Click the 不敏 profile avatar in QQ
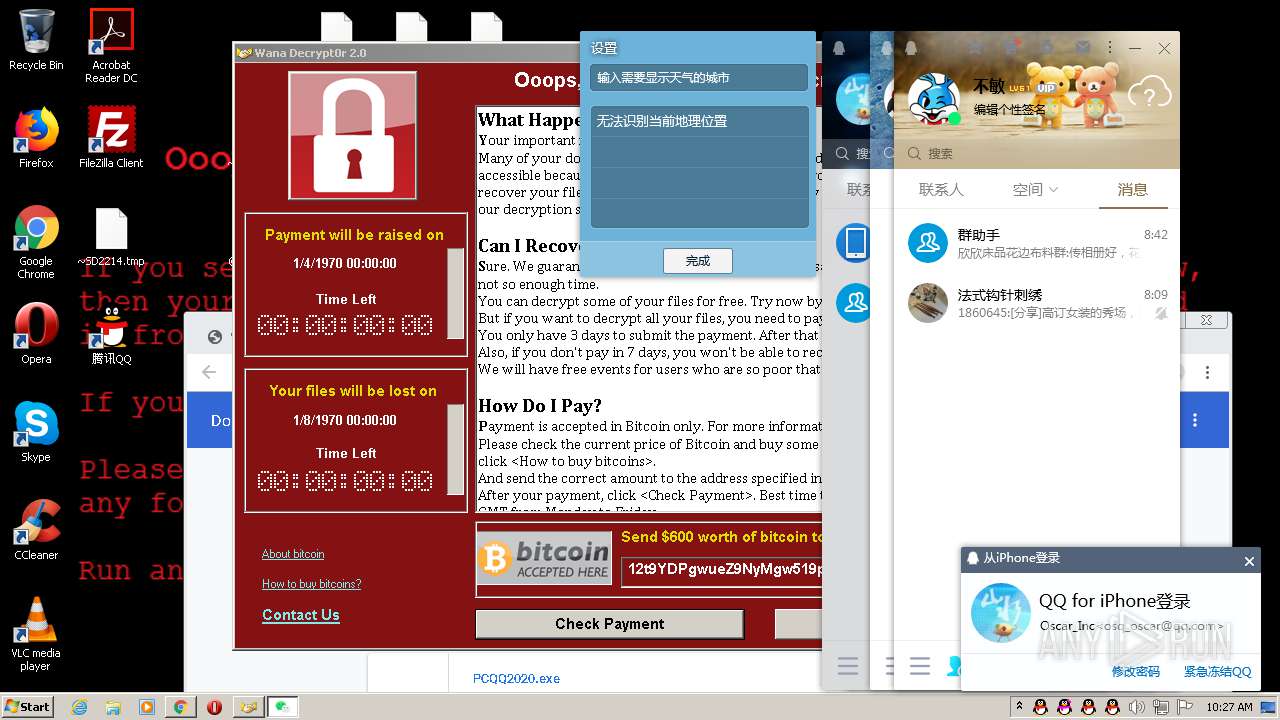 pyautogui.click(x=934, y=98)
